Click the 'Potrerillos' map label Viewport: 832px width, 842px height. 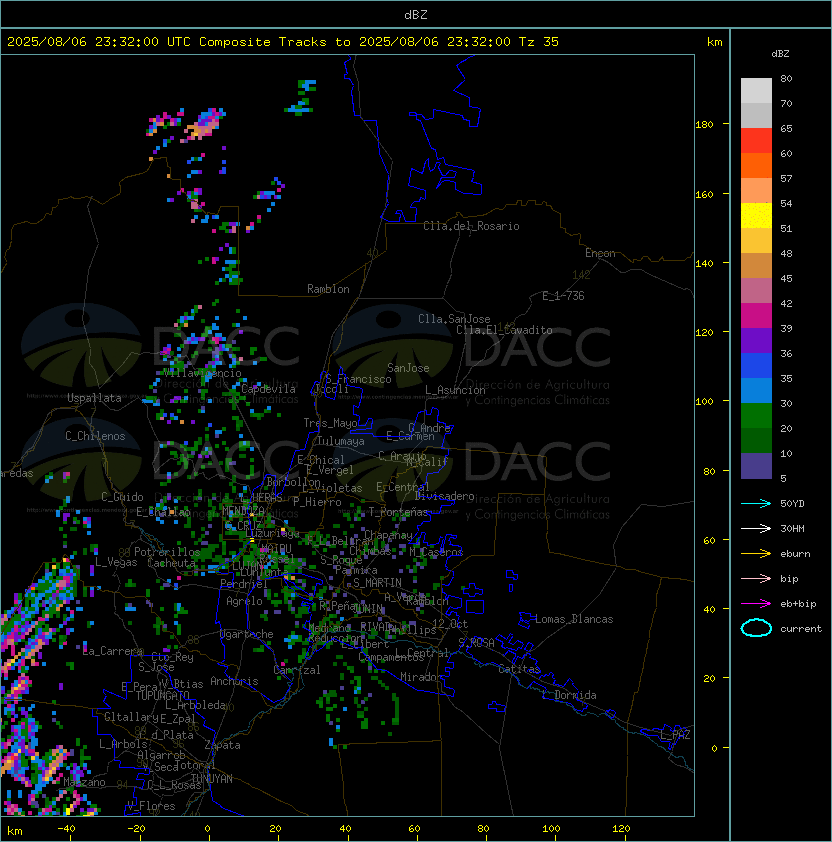coord(167,552)
